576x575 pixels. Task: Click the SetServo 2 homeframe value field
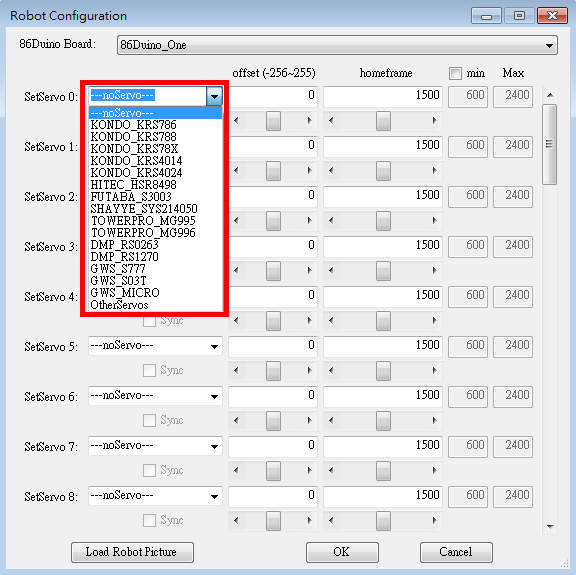[383, 195]
